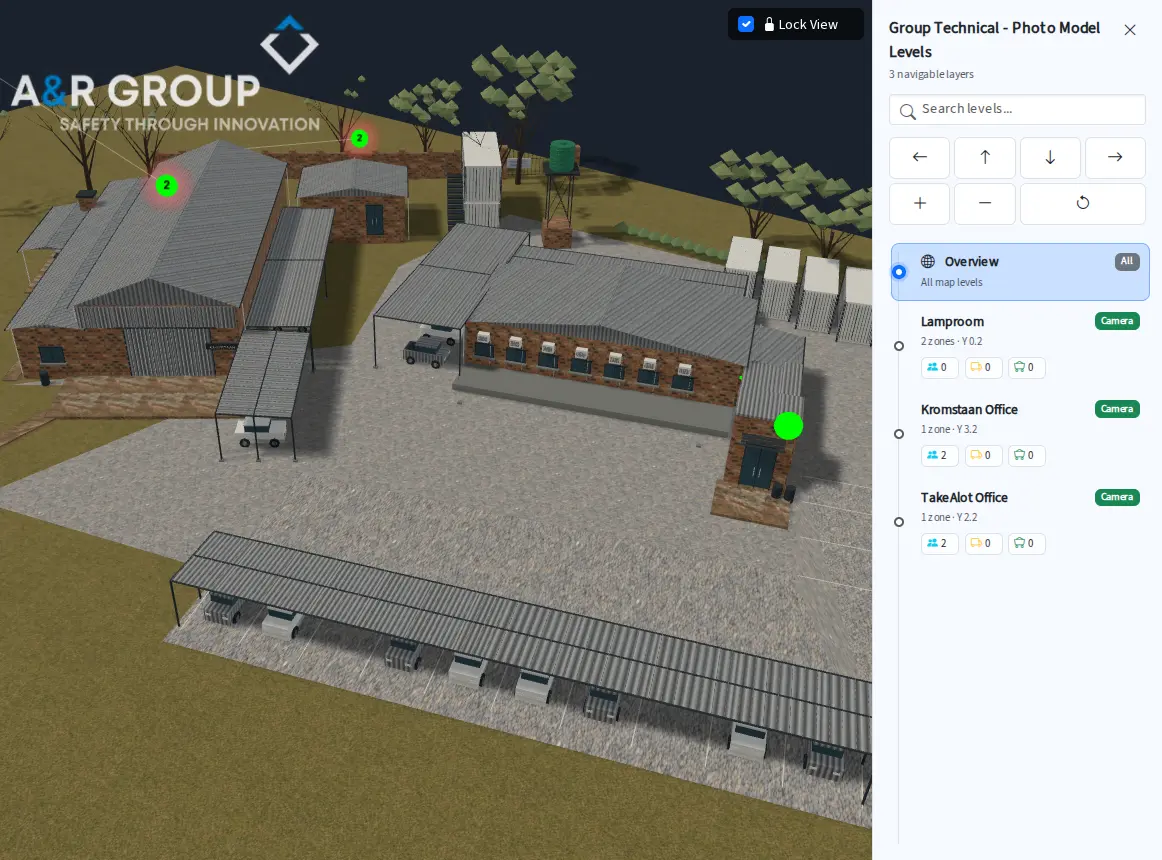The height and width of the screenshot is (860, 1162).
Task: Click green marker 2 near the tree
Action: click(359, 138)
